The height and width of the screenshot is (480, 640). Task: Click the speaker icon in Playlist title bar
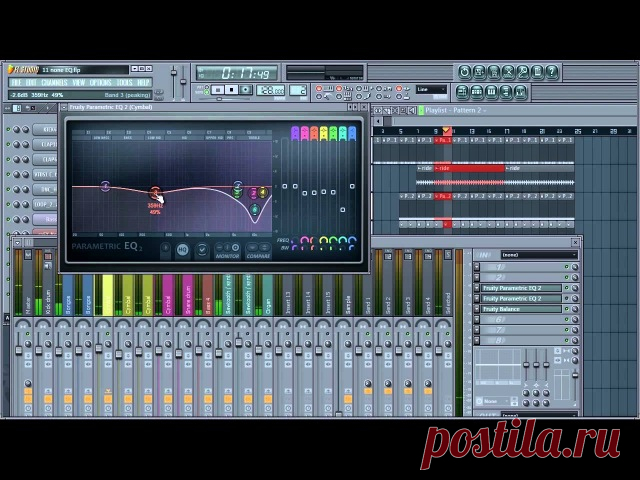click(x=412, y=110)
